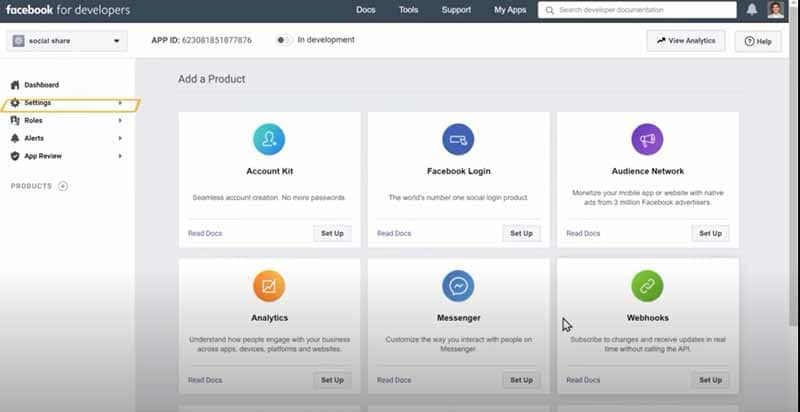Click the PRODUCTS sidebar label
The width and height of the screenshot is (800, 412).
[x=31, y=186]
